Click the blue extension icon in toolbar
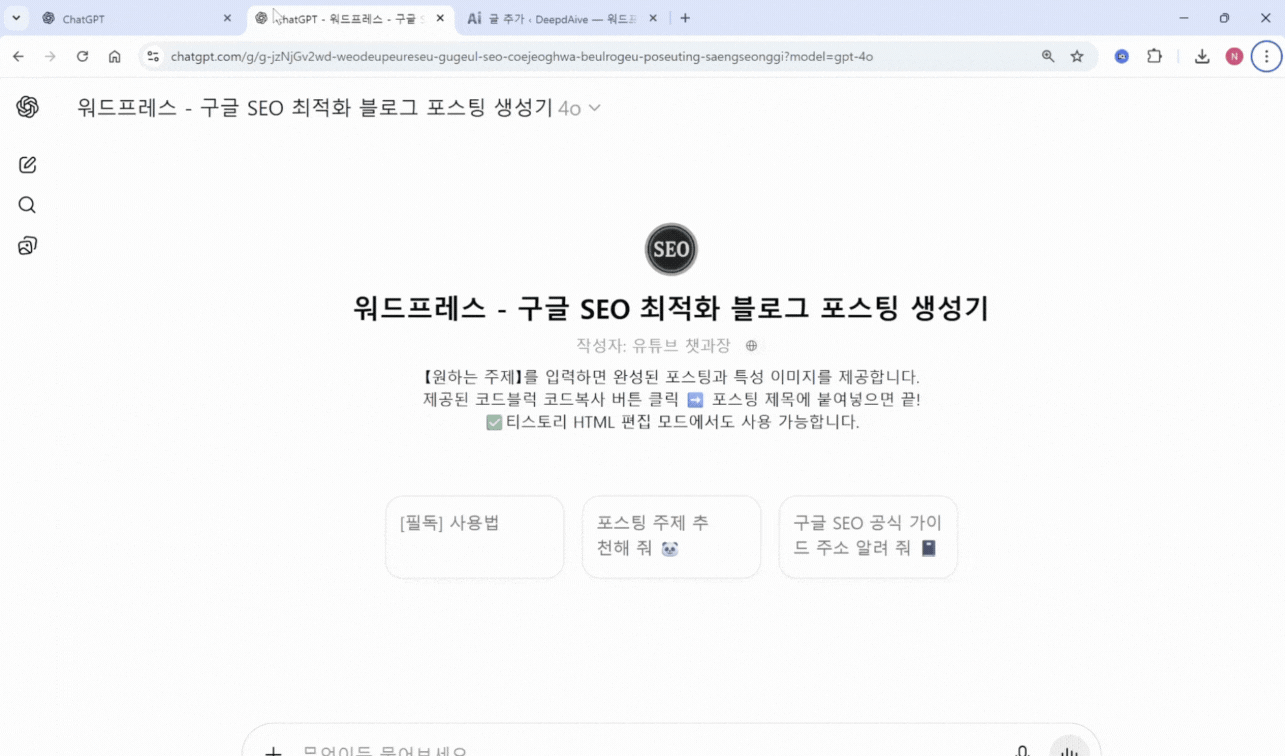This screenshot has height=756, width=1285. click(1122, 57)
